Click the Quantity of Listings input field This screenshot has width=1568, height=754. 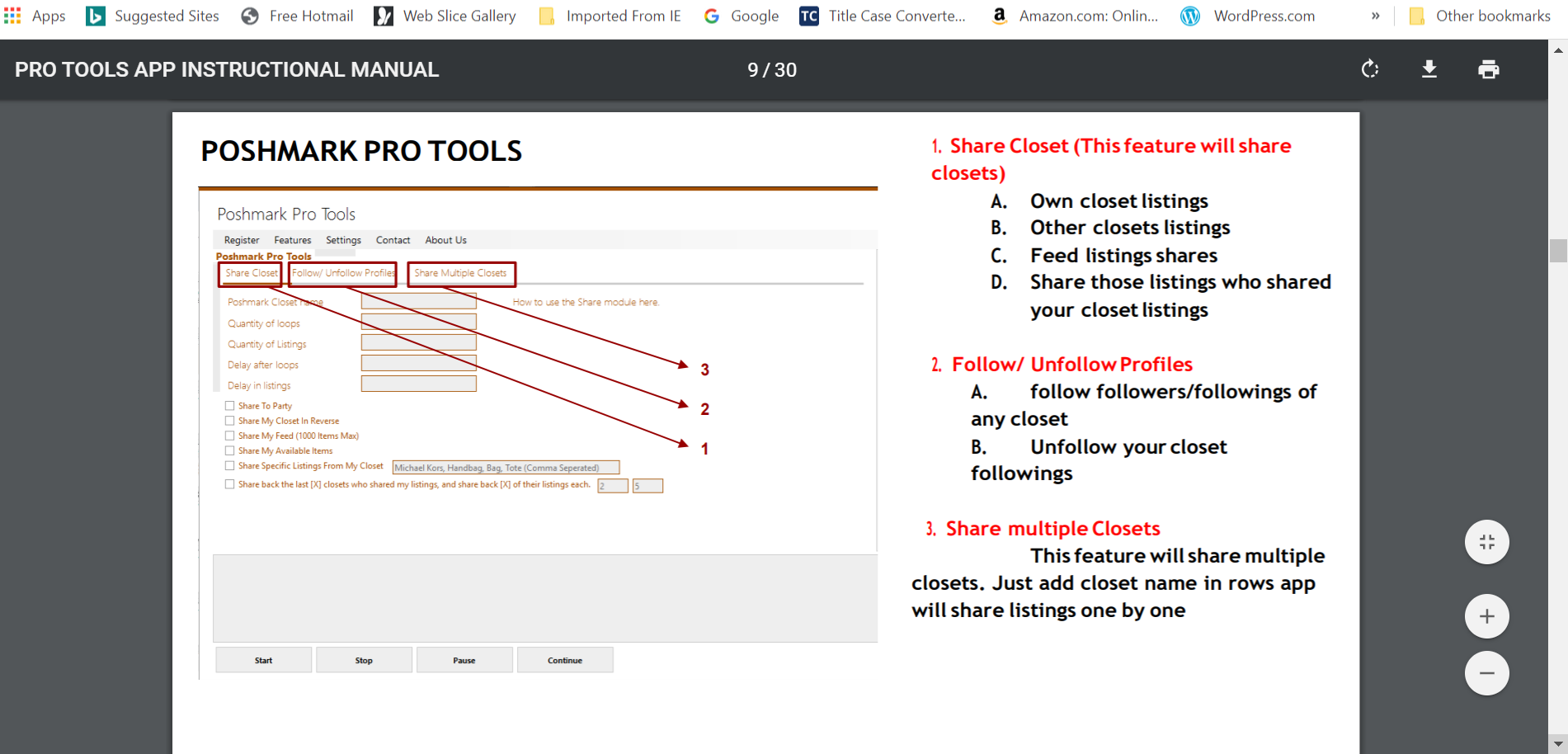click(x=419, y=342)
